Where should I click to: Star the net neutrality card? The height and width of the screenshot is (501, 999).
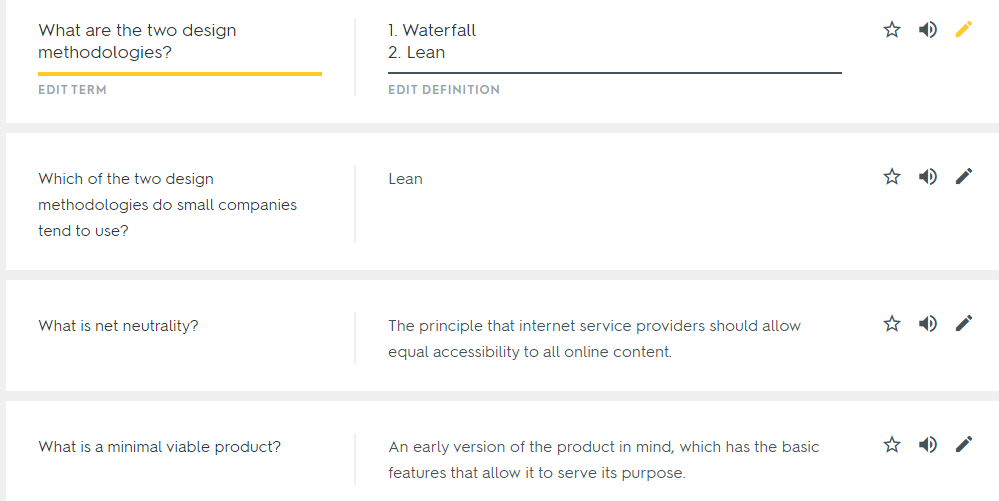[x=892, y=324]
